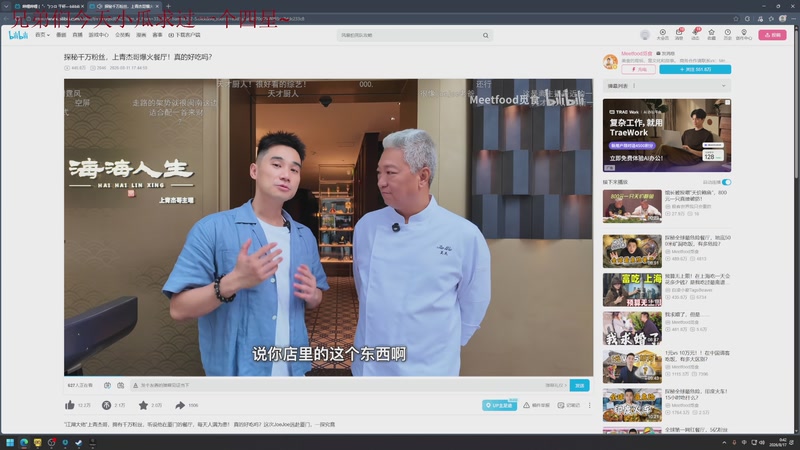800x450 pixels.
Task: Click the browser bookmark star icon
Action: point(736,18)
